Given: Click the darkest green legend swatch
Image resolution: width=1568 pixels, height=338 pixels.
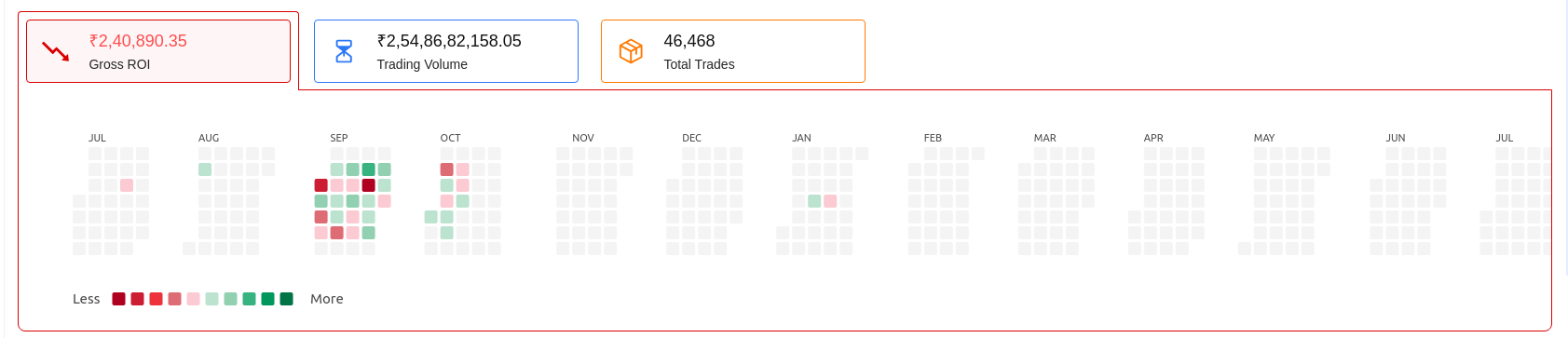Looking at the screenshot, I should pyautogui.click(x=286, y=299).
